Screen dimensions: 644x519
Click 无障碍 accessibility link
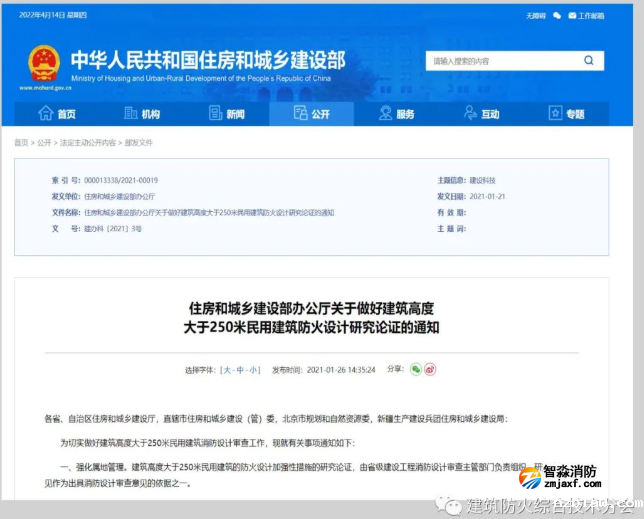pos(536,16)
